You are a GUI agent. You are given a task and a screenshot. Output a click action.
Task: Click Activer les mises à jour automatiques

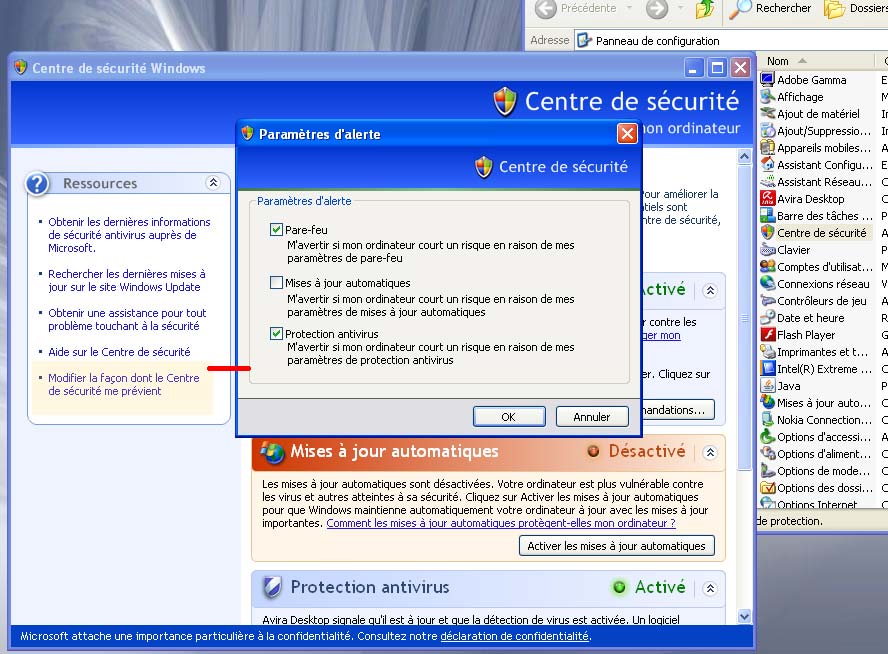pos(616,546)
